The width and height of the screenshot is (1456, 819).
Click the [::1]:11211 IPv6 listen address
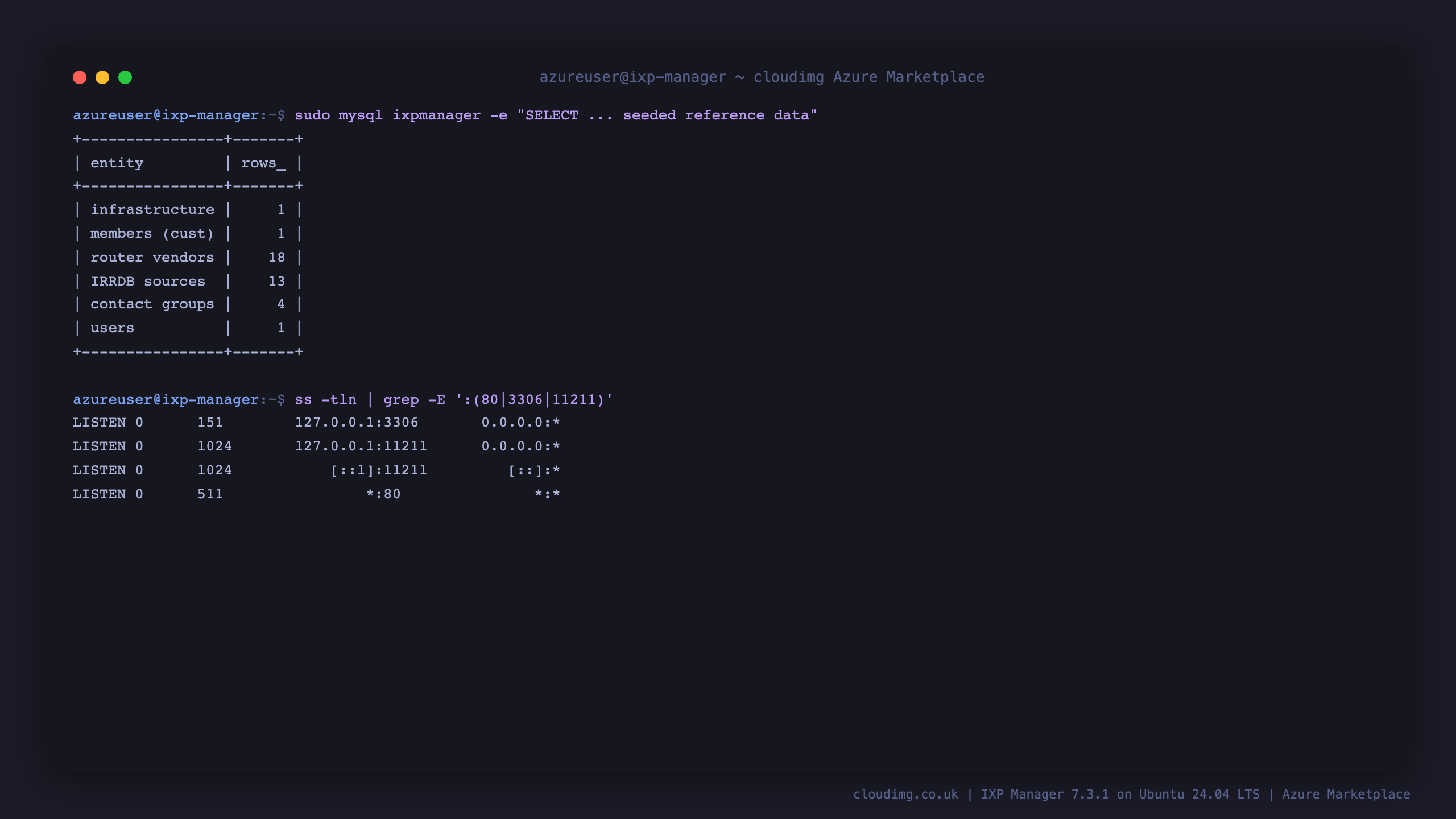379,470
